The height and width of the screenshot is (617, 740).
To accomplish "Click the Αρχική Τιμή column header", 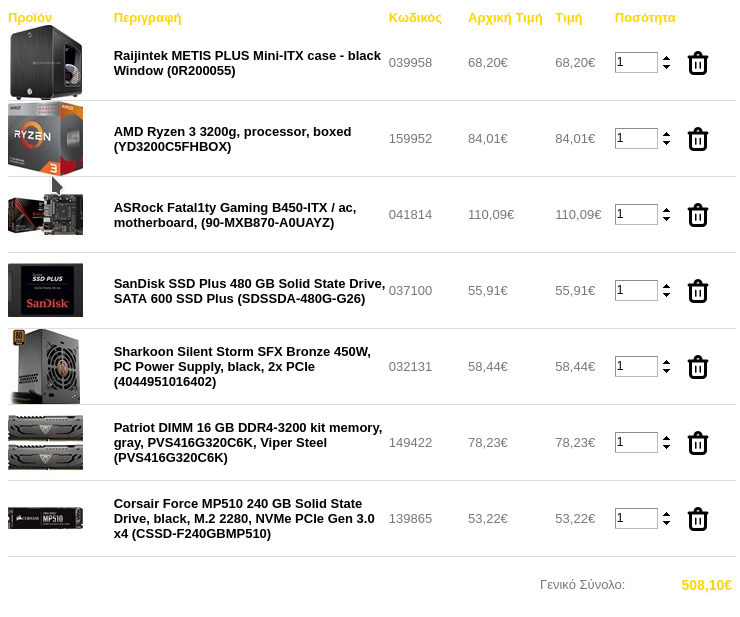I will (x=505, y=18).
